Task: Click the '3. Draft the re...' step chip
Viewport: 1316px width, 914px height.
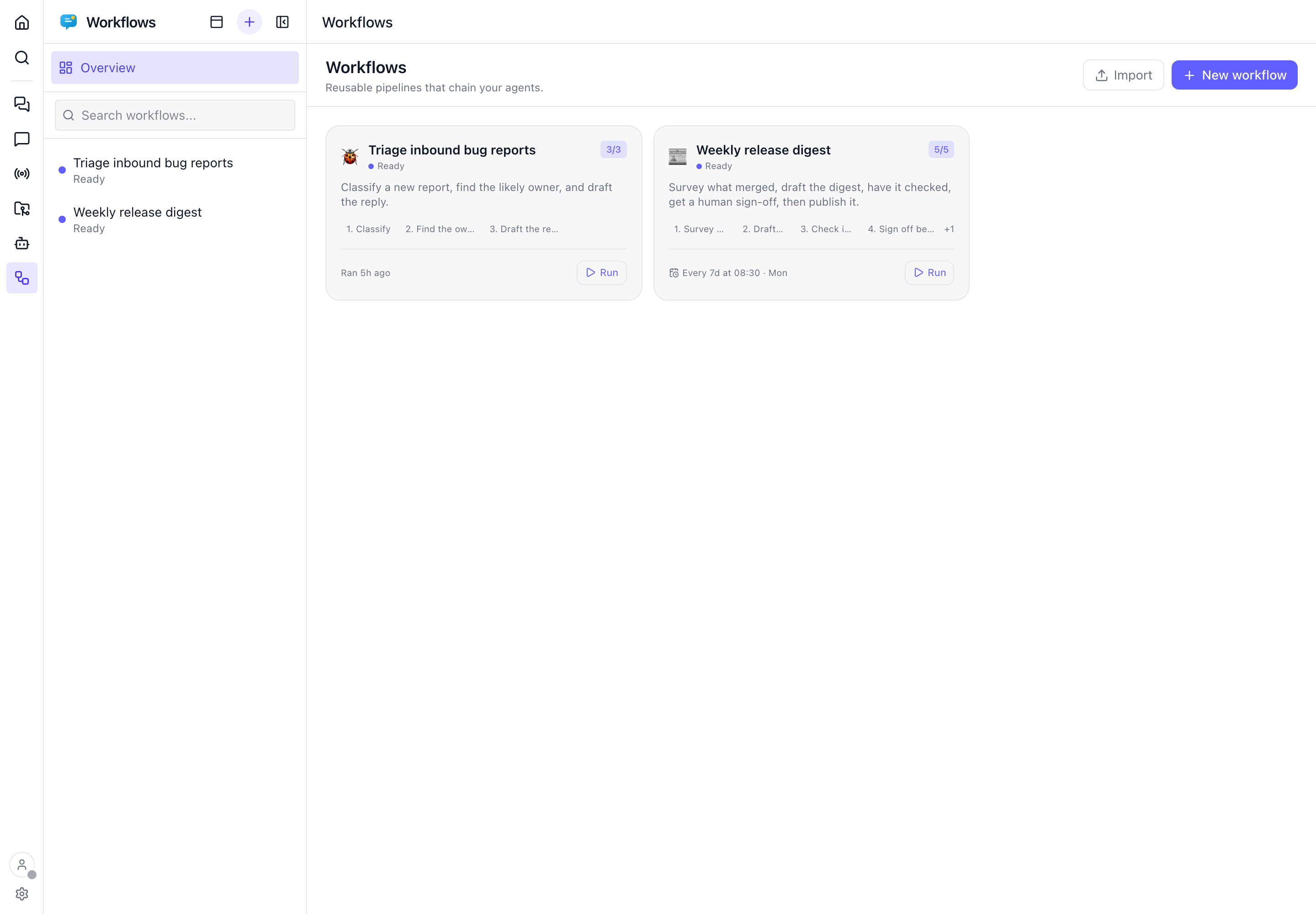Action: coord(523,229)
